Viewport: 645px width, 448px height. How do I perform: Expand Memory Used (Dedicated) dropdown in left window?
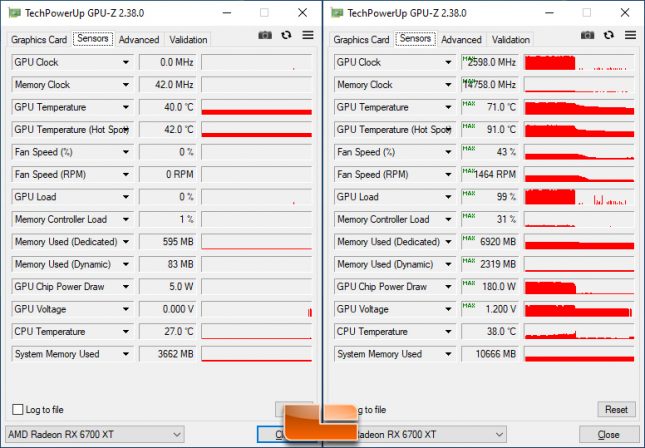(x=125, y=242)
